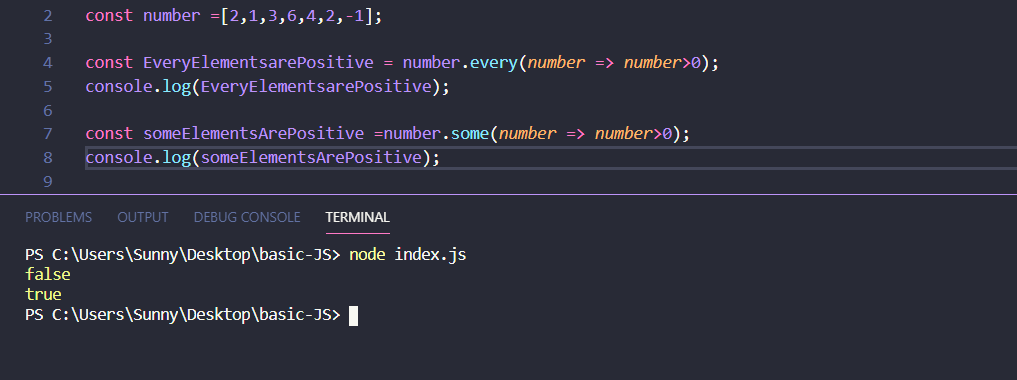Click EveryElementsarePositive on line 4
This screenshot has height=380, width=1017.
(x=258, y=63)
